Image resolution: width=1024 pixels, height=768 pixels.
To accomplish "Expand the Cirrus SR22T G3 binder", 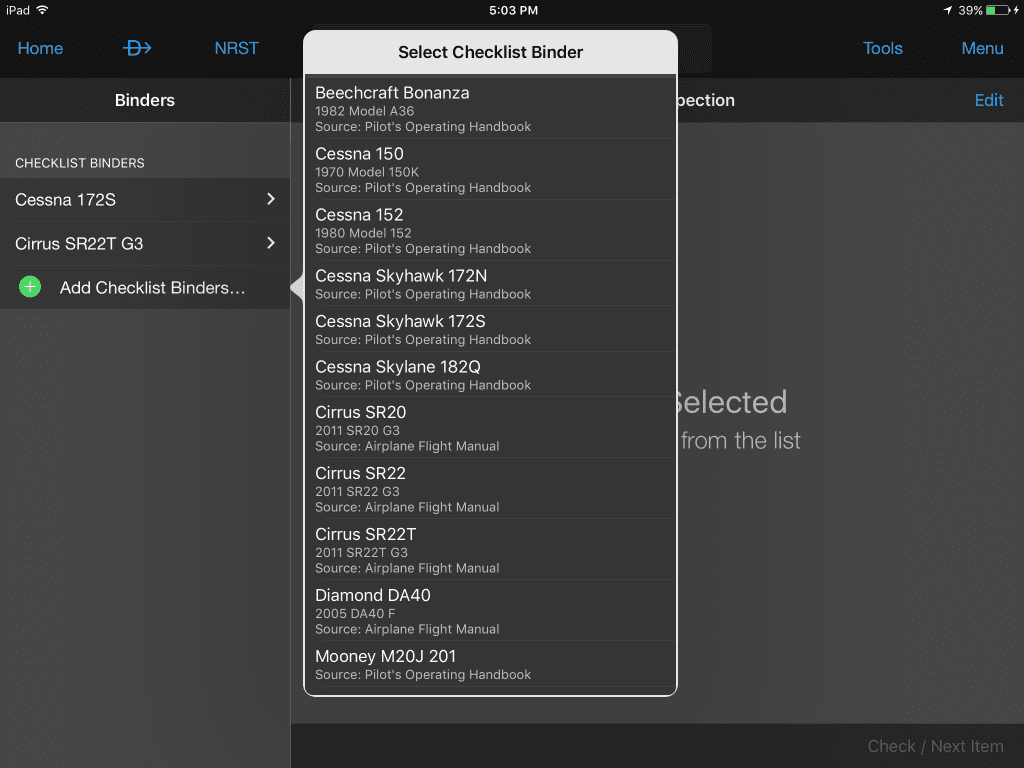I will coord(145,243).
